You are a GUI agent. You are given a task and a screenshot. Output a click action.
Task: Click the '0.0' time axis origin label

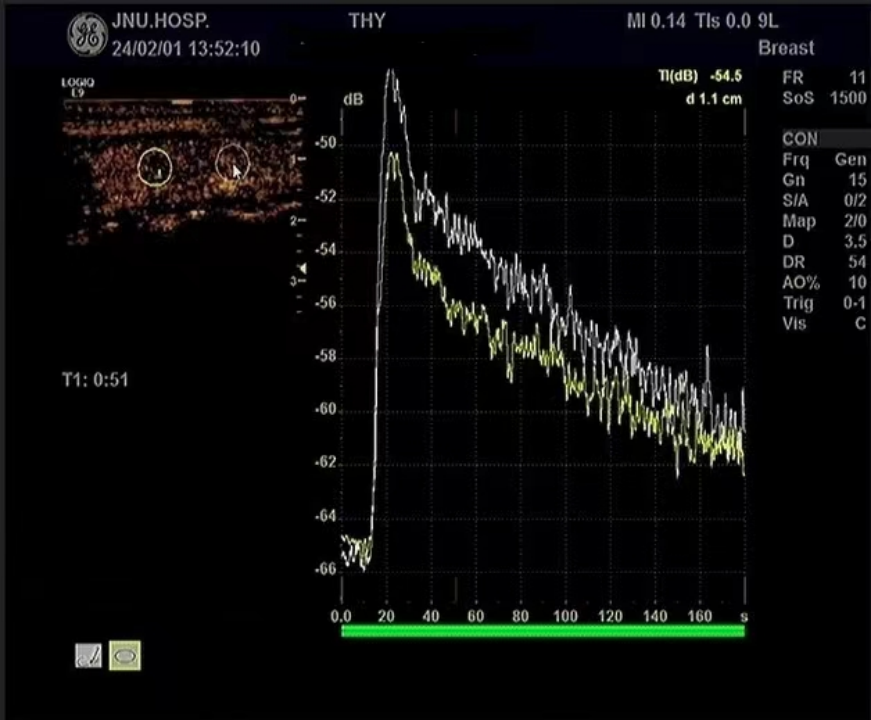pyautogui.click(x=341, y=616)
